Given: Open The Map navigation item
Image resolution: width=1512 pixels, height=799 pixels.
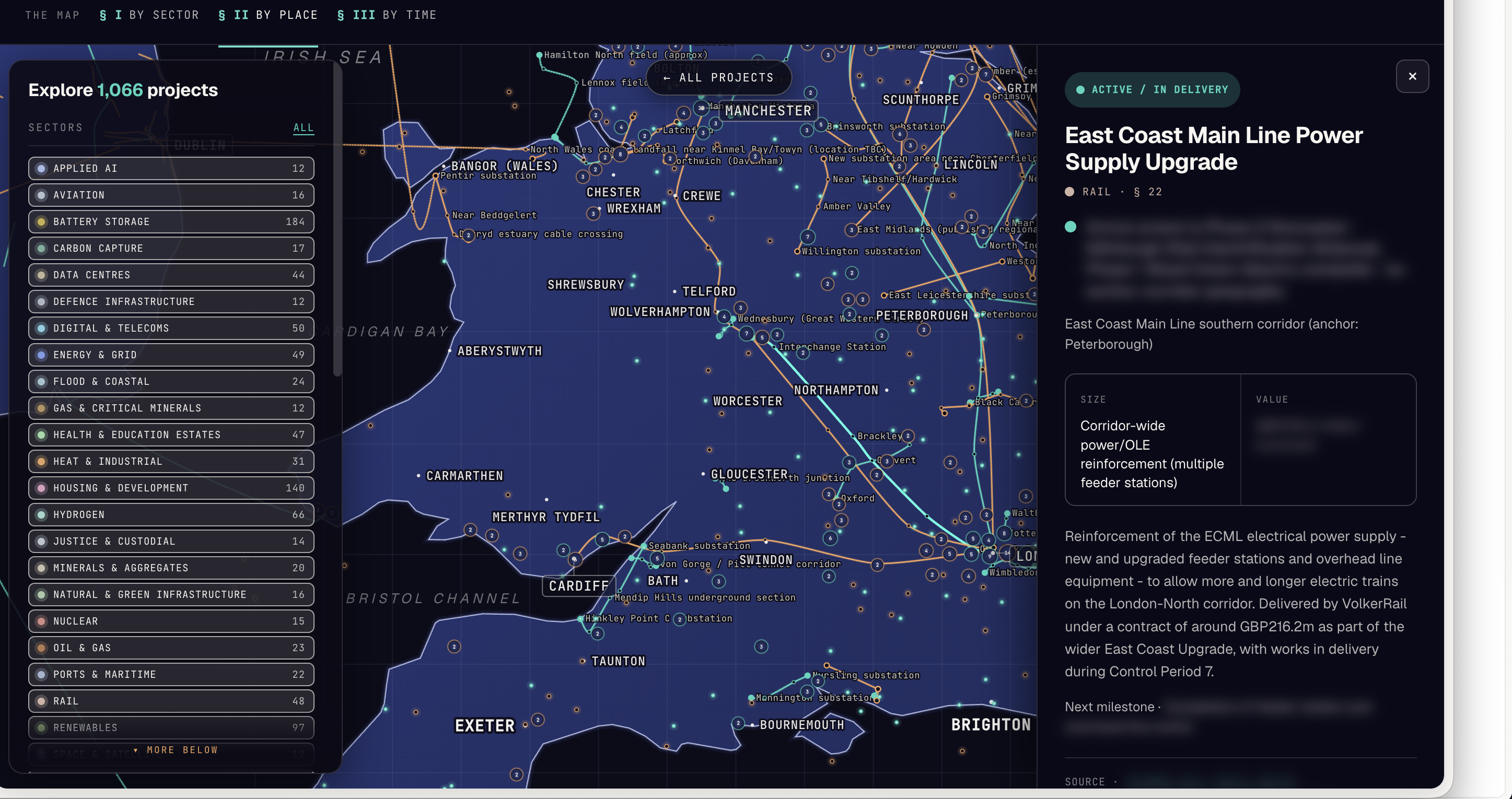Looking at the screenshot, I should 52,15.
